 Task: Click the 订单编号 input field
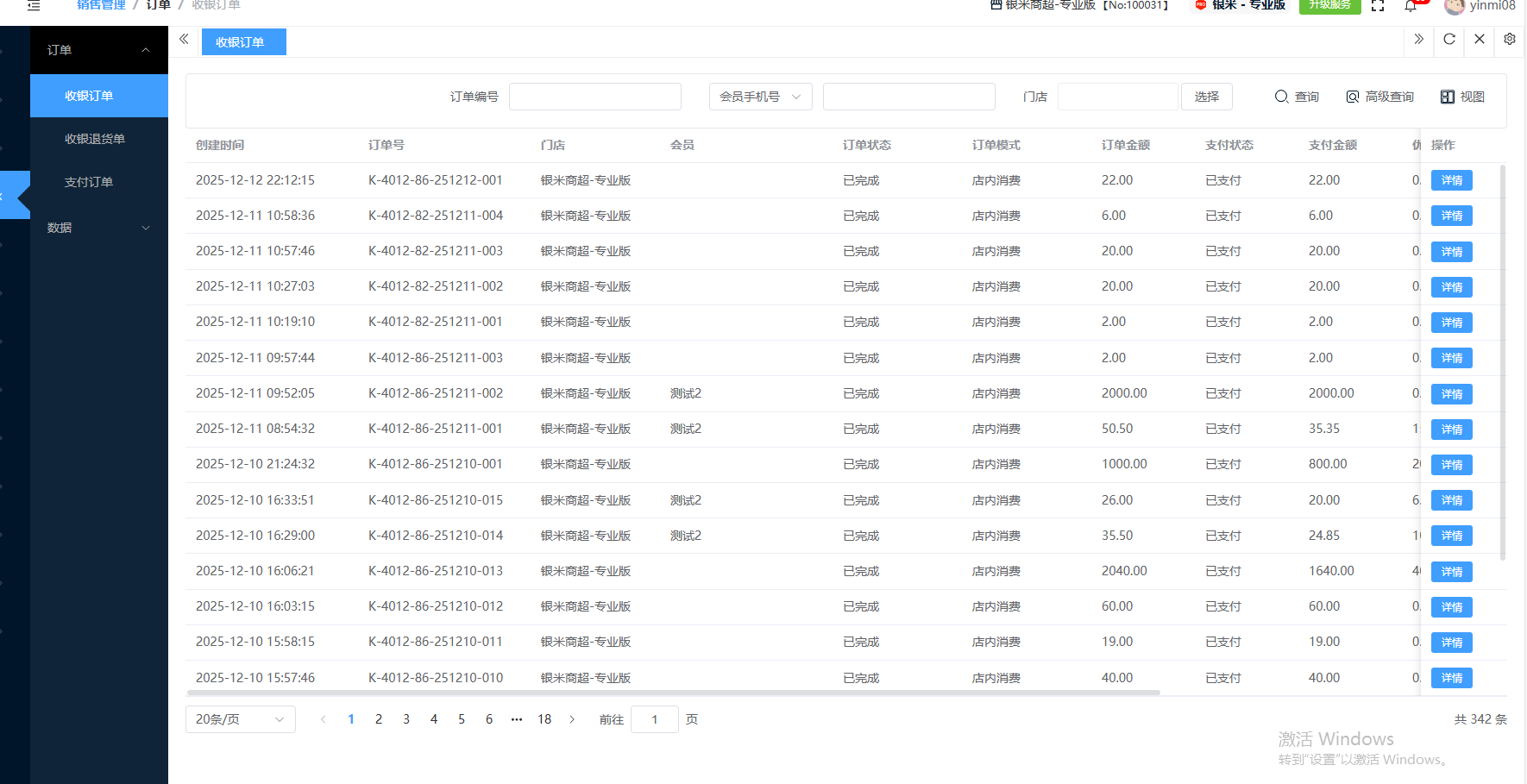point(594,97)
